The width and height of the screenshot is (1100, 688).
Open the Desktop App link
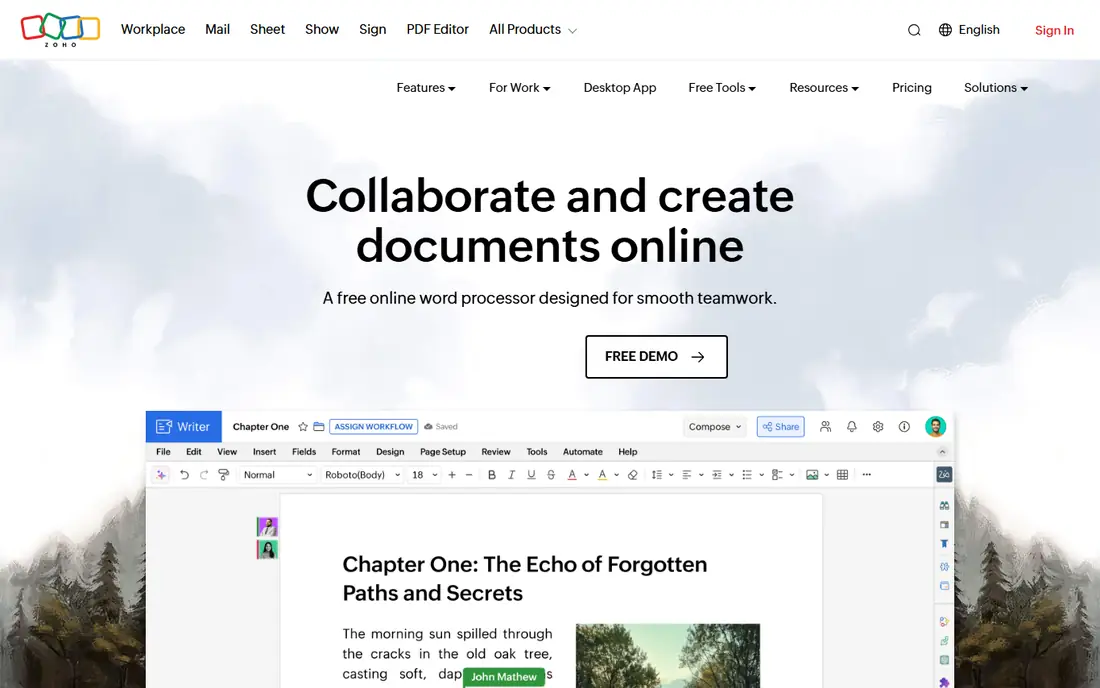[x=620, y=88]
